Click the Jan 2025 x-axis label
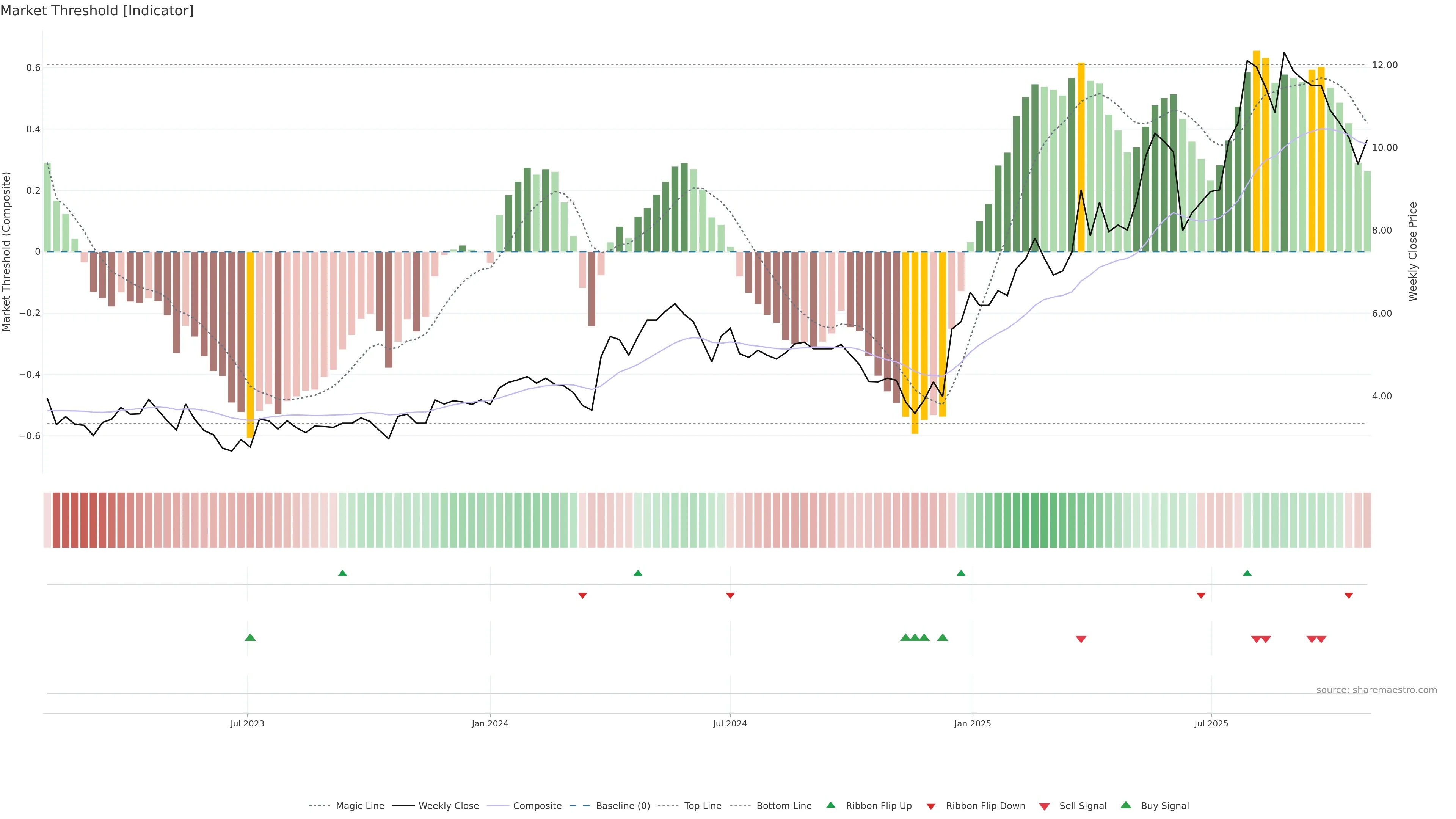The height and width of the screenshot is (819, 1456). pyautogui.click(x=972, y=723)
